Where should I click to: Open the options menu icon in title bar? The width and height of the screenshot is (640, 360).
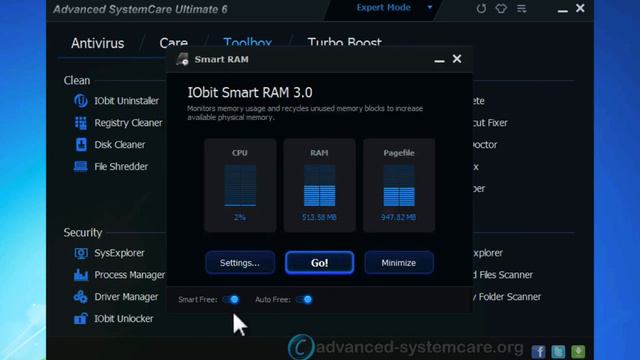click(522, 9)
